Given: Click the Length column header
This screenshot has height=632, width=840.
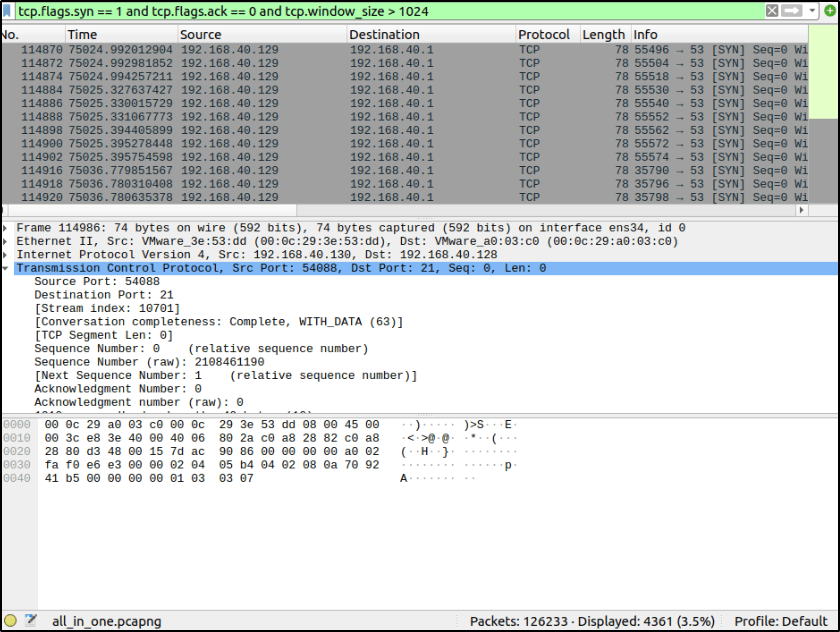Looking at the screenshot, I should point(603,34).
